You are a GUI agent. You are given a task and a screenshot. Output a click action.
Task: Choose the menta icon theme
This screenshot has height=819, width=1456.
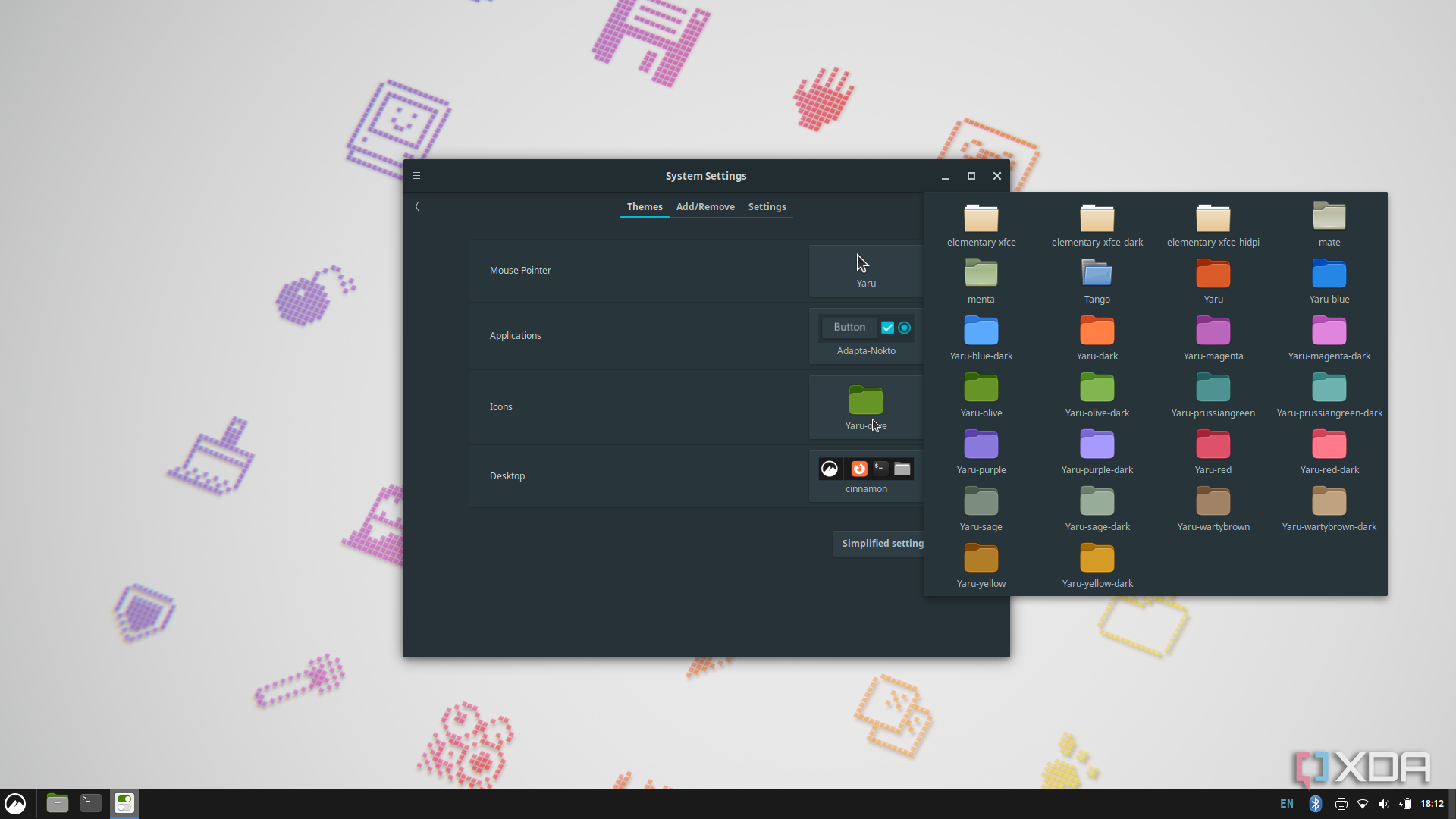pos(981,282)
